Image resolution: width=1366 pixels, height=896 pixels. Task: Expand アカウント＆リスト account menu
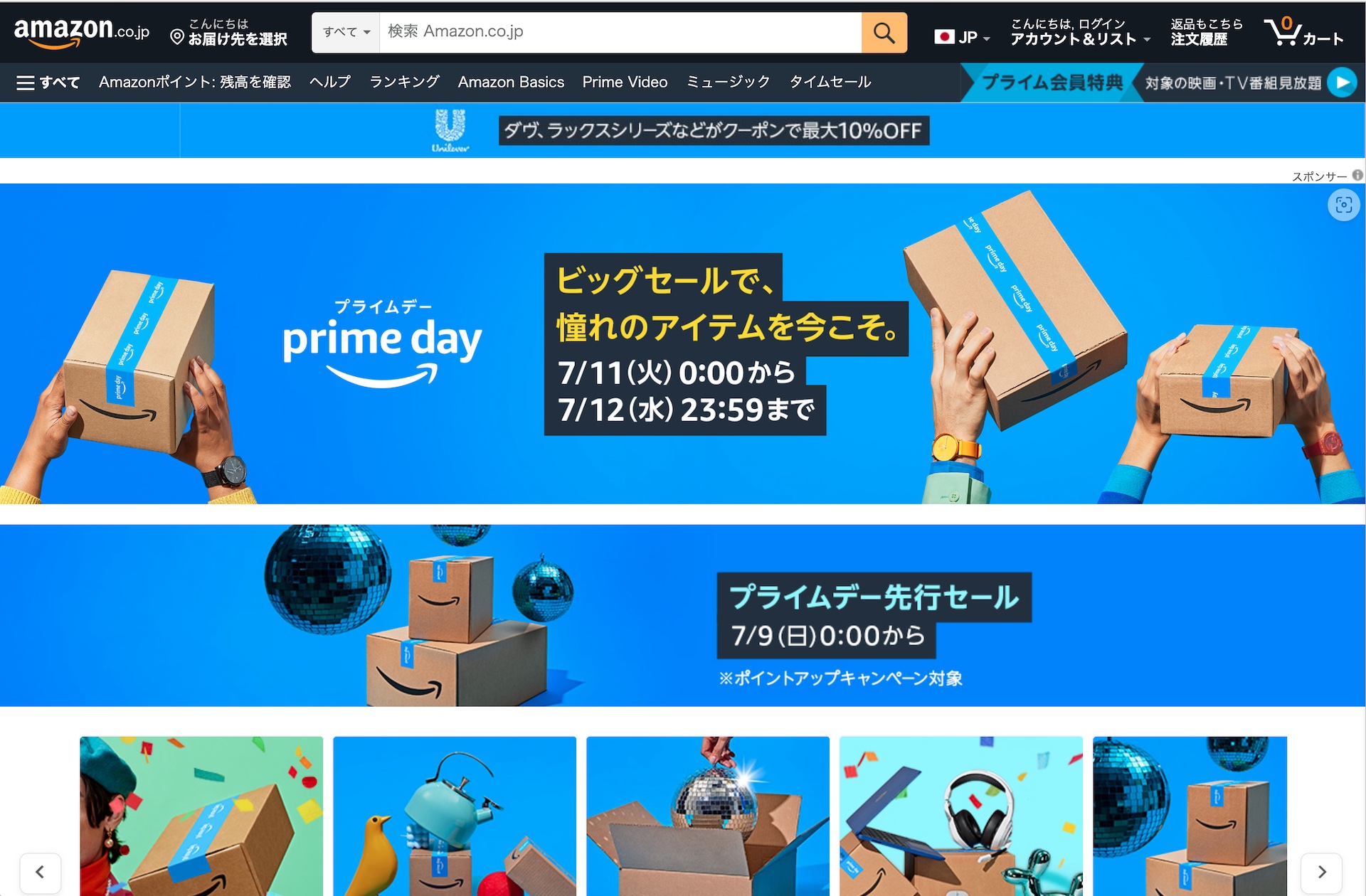[1080, 32]
